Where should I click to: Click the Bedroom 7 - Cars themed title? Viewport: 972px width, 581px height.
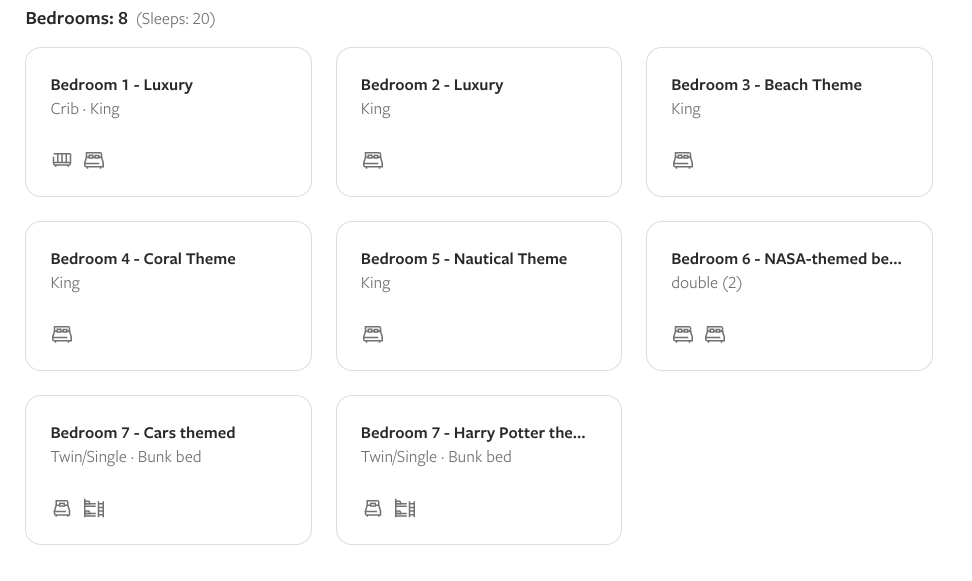click(x=143, y=433)
